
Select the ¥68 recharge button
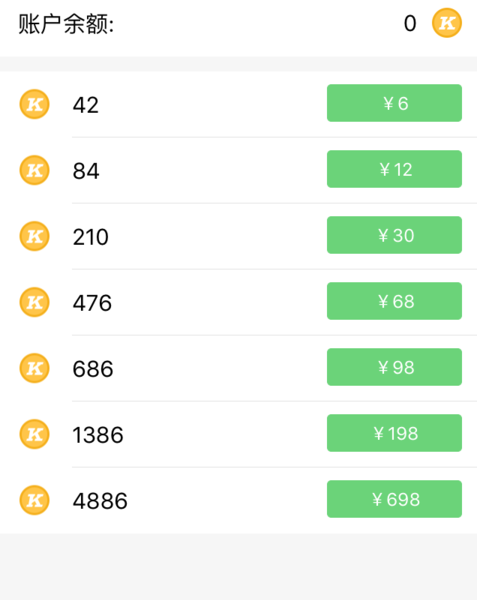[x=394, y=301]
